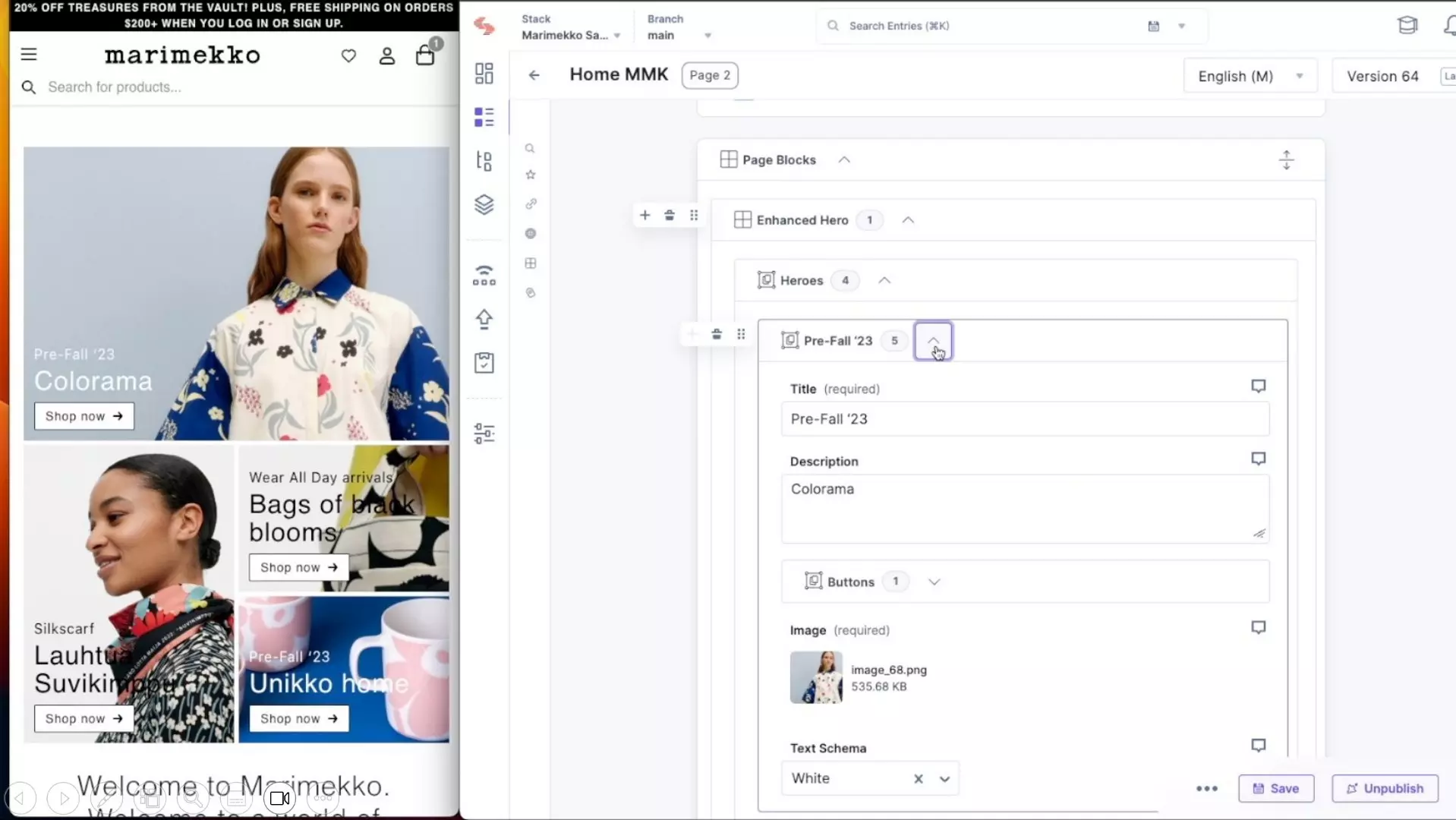Click Shop now on Silkscarf tile
The image size is (1456, 820).
pyautogui.click(x=84, y=718)
